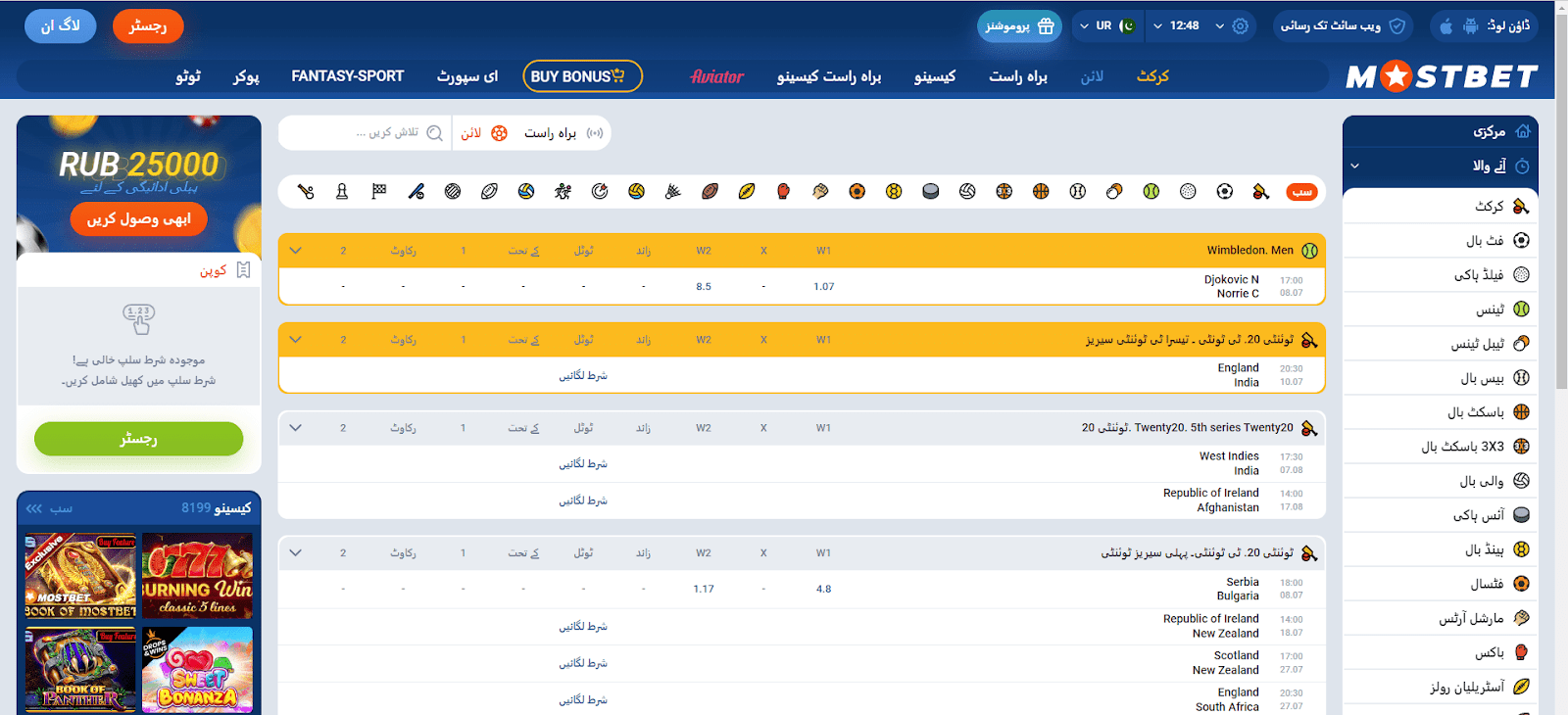Select brown American football icon in filter bar
The image size is (1568, 715).
coord(710,192)
